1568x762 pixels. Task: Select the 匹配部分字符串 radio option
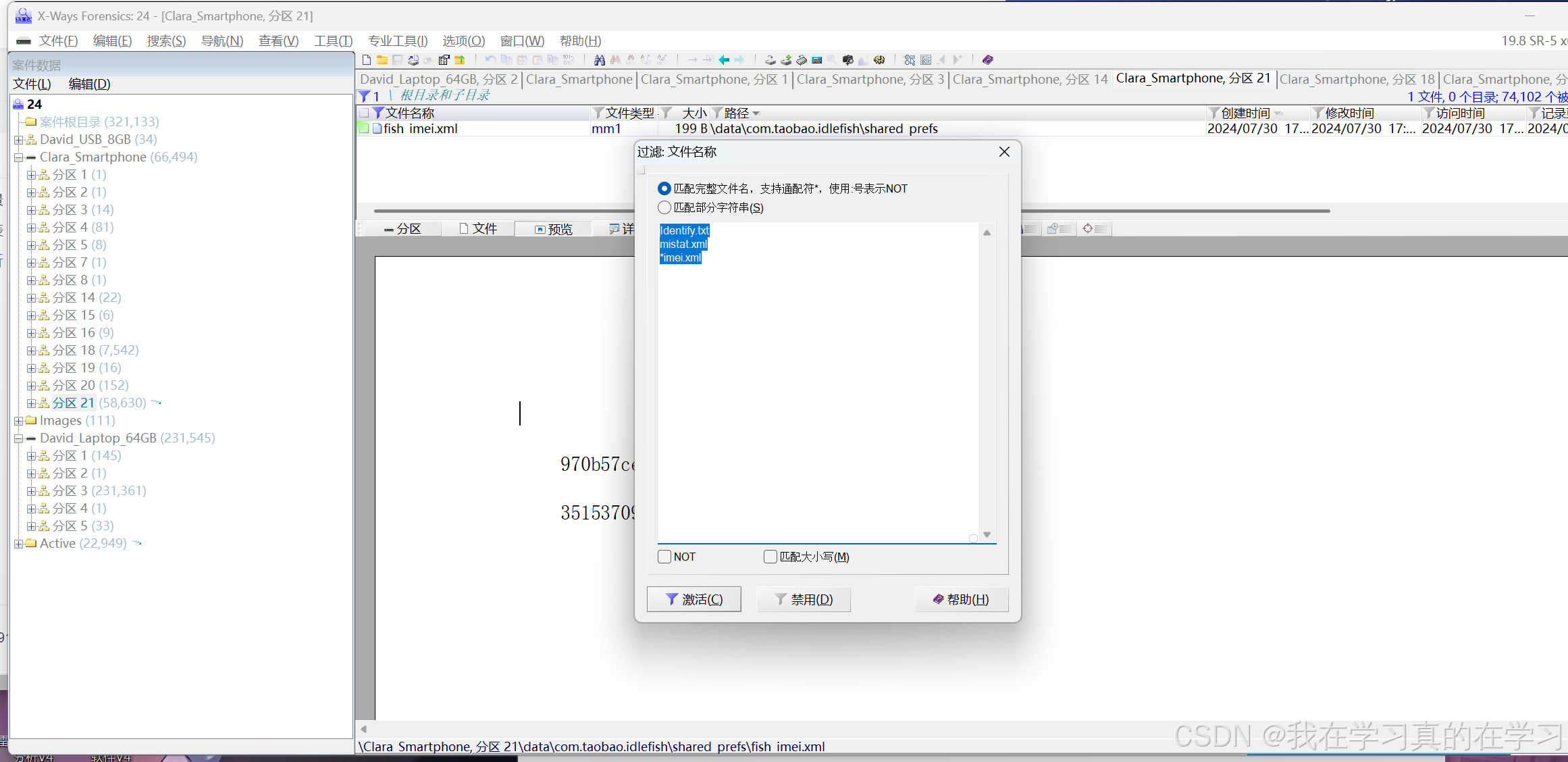[664, 207]
